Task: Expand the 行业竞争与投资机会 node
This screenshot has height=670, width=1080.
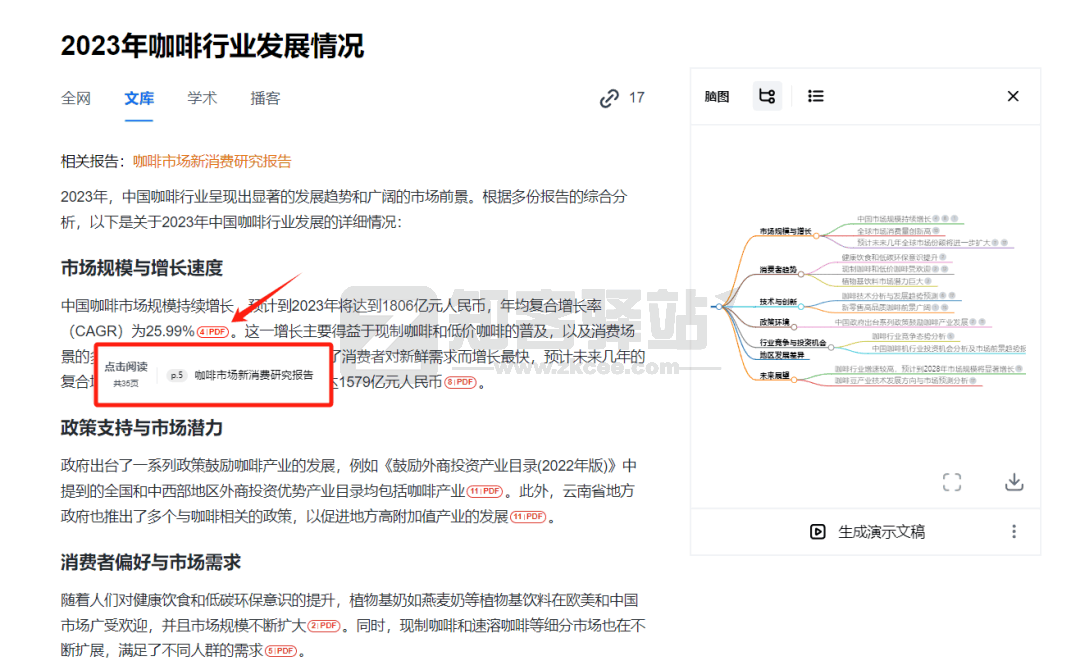Action: pyautogui.click(x=832, y=347)
